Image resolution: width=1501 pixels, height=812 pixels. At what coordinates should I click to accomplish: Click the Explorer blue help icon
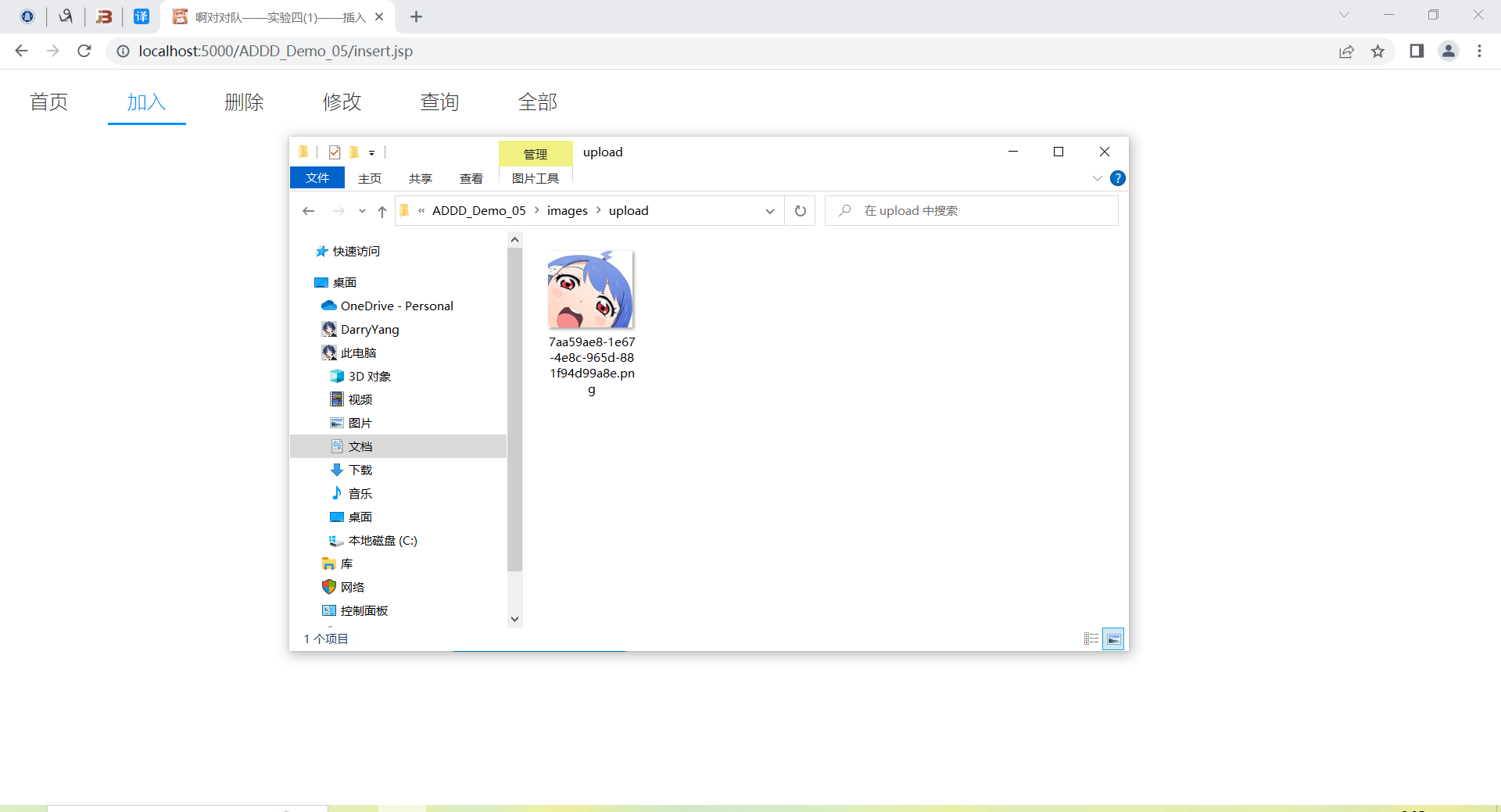point(1118,178)
